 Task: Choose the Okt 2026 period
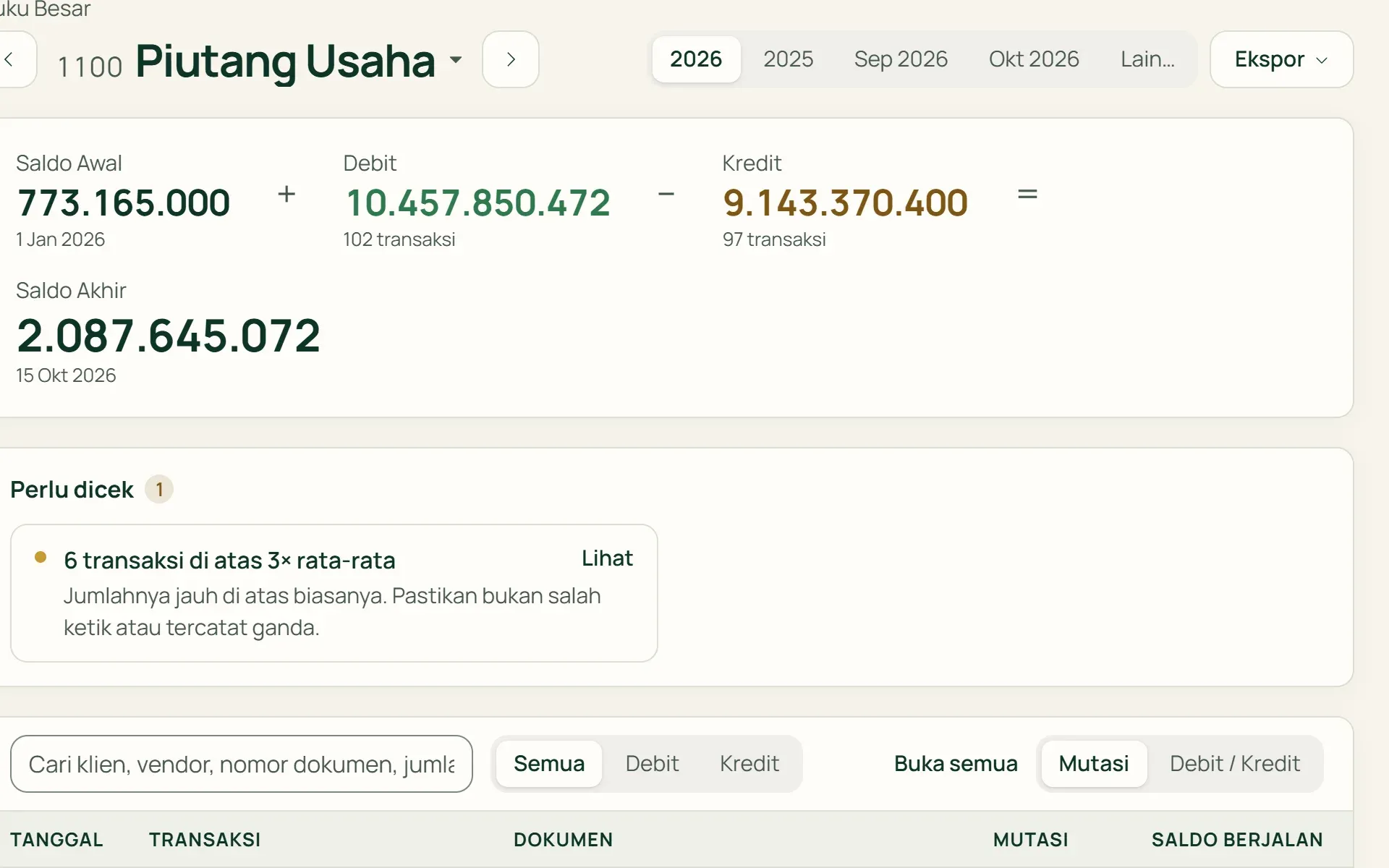[x=1034, y=59]
